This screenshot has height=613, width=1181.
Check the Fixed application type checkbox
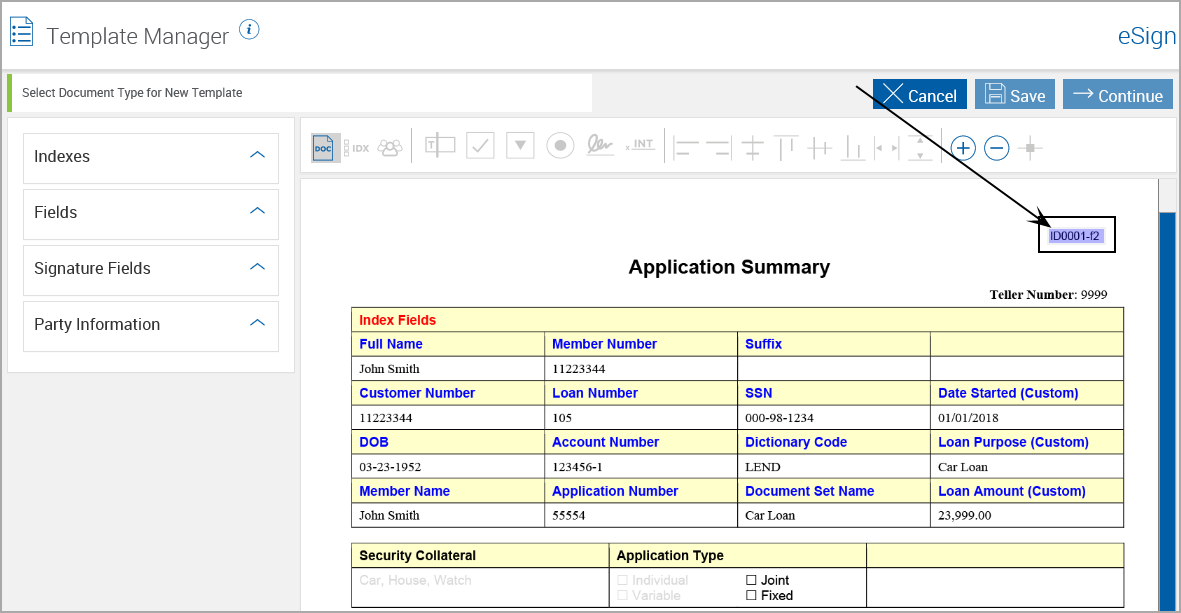pos(751,595)
